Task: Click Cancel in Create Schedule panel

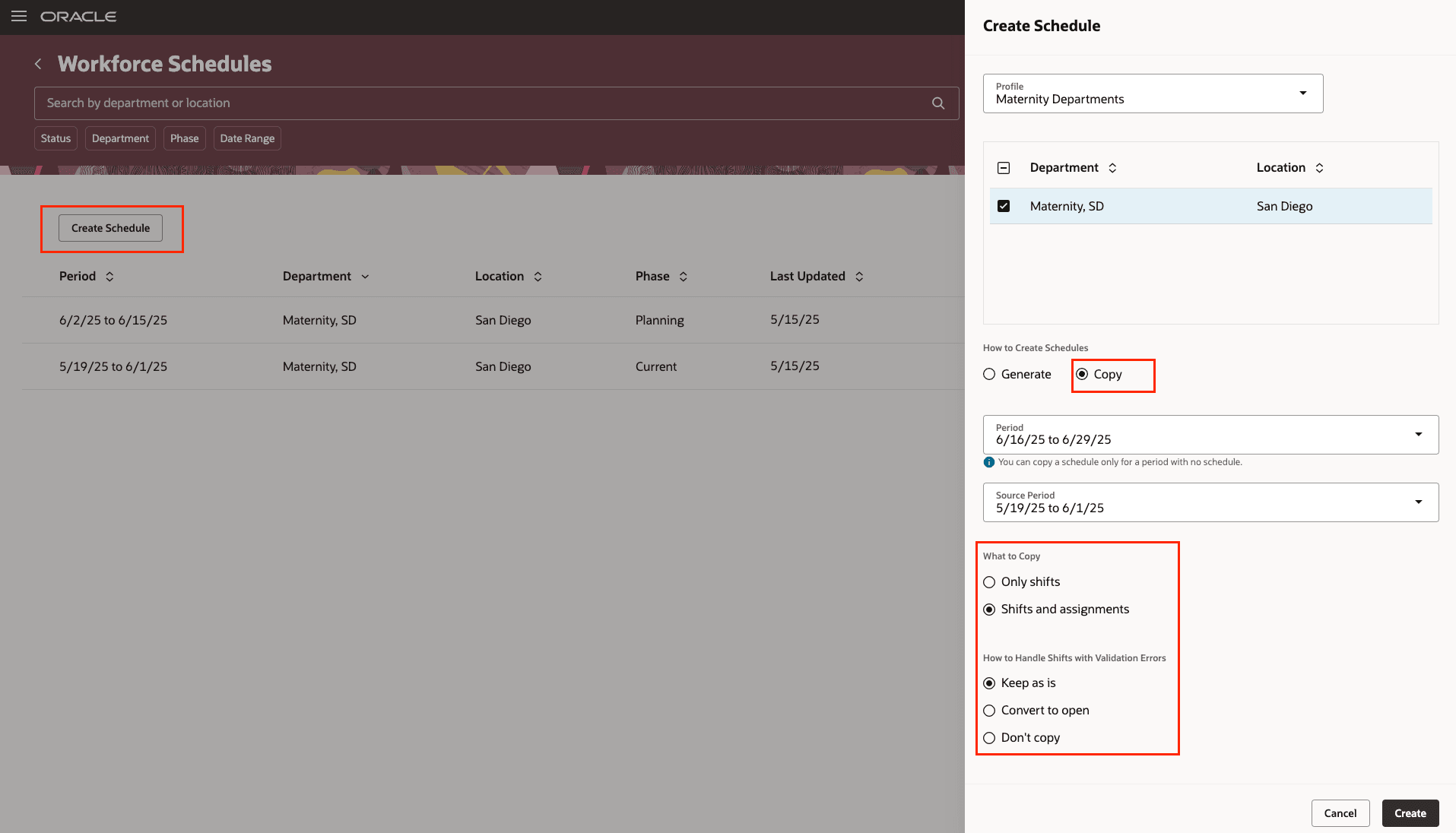Action: pyautogui.click(x=1340, y=813)
